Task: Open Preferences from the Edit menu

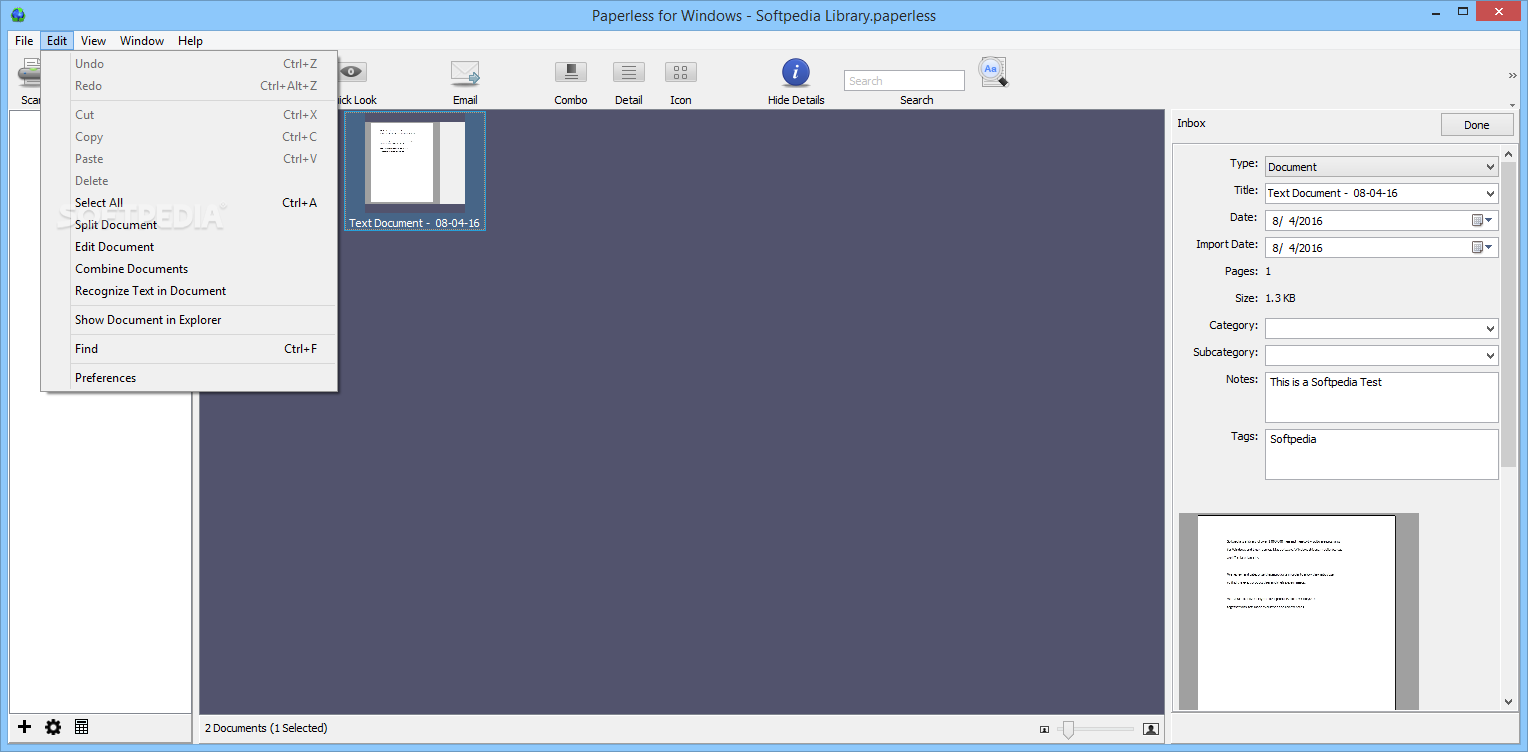Action: click(189, 378)
